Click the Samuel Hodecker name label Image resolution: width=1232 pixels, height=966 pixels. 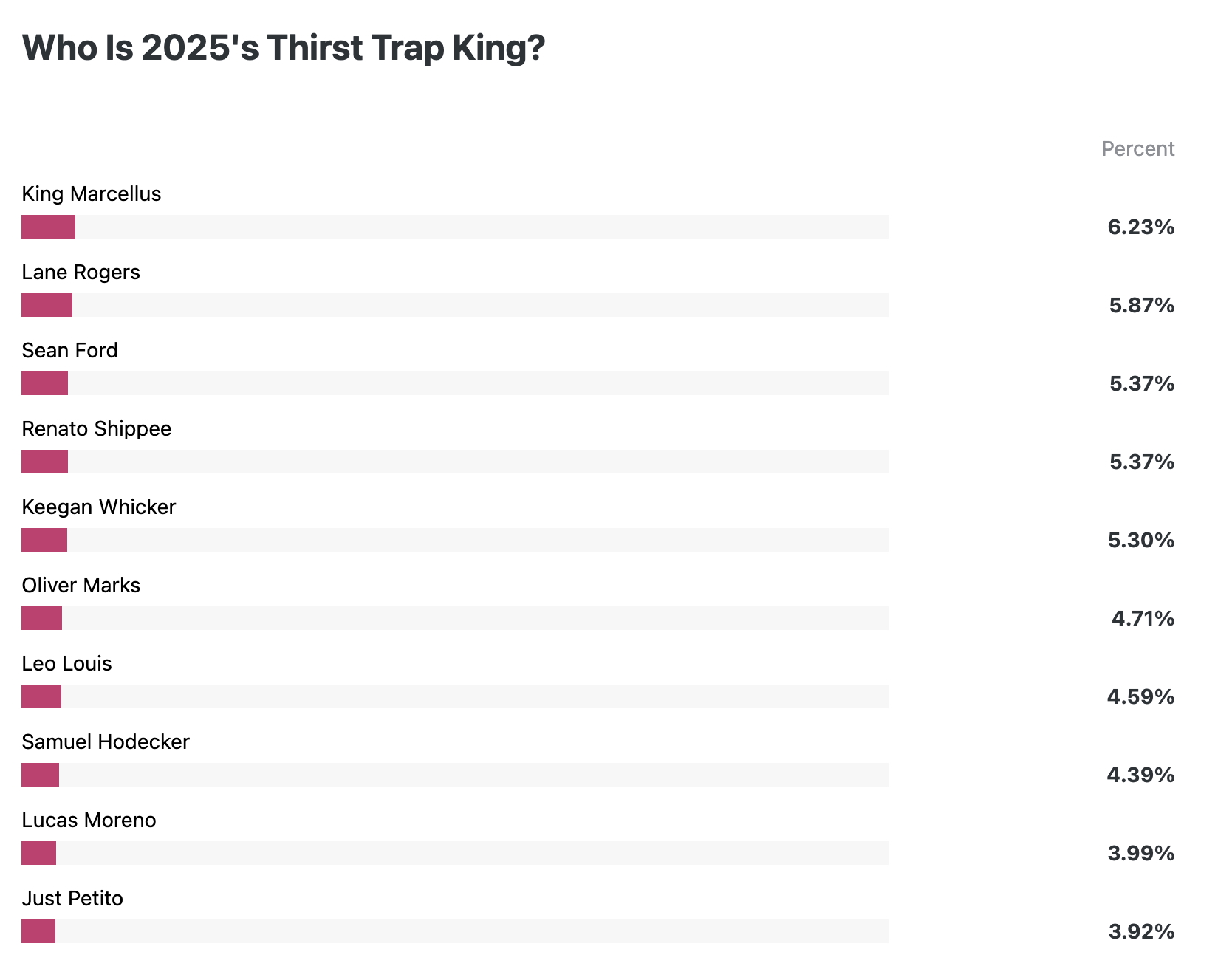click(106, 742)
